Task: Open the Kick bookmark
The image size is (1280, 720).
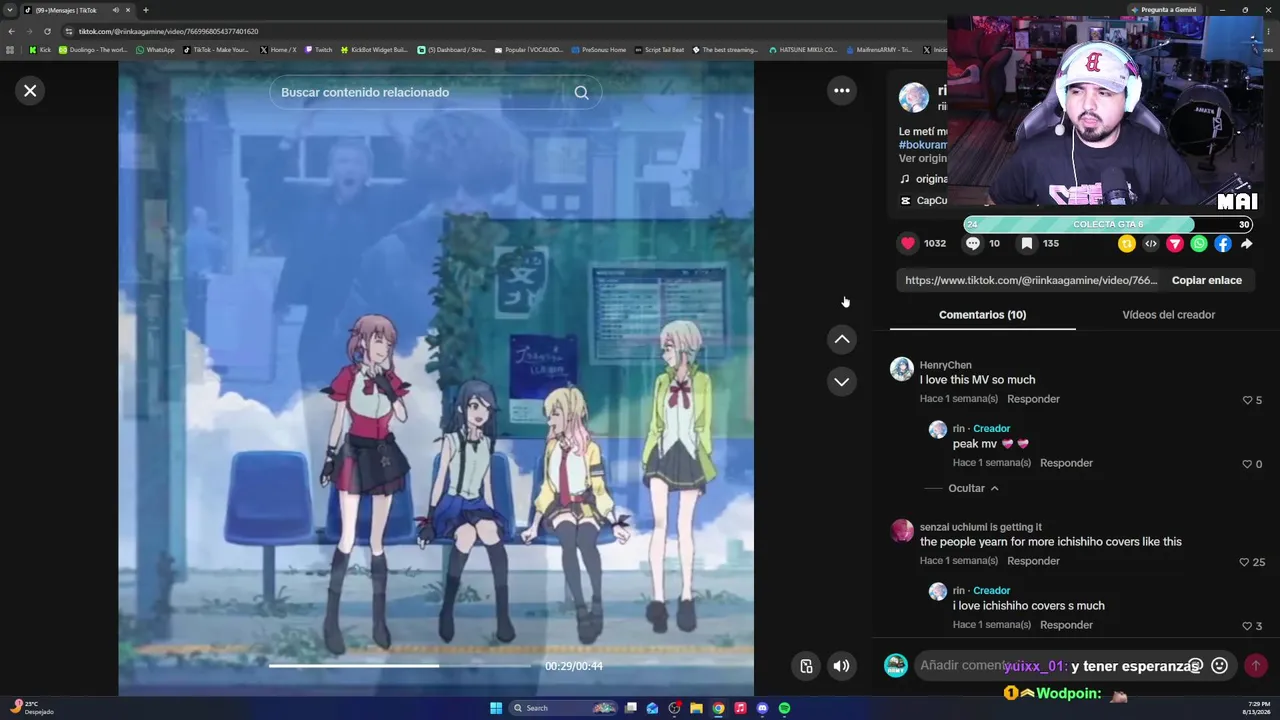Action: coord(40,50)
